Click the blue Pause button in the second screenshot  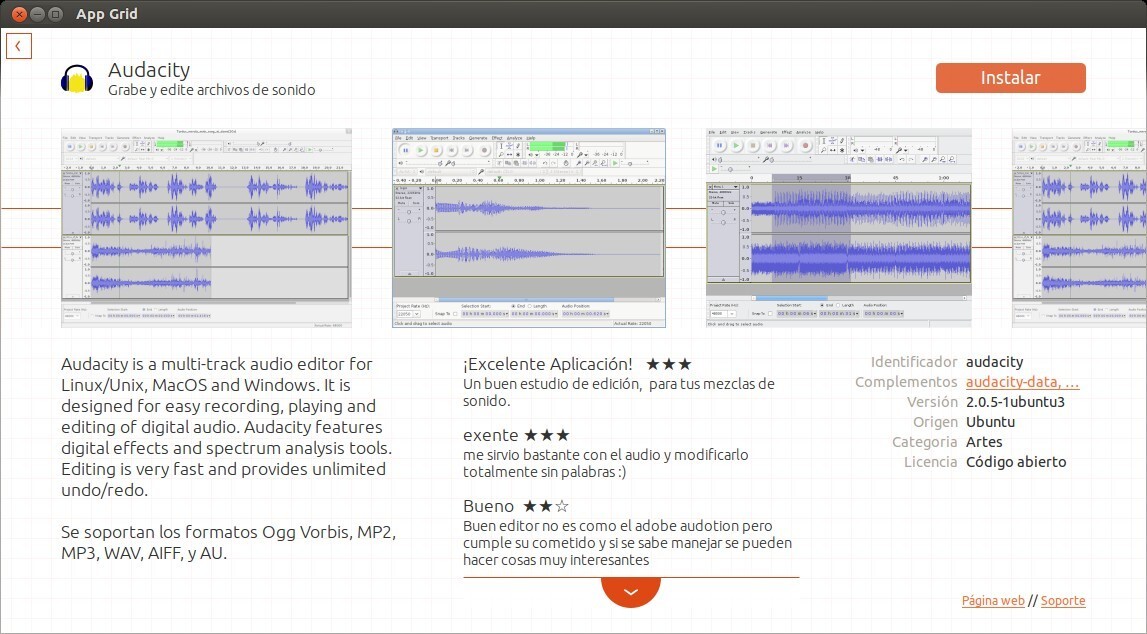click(406, 149)
